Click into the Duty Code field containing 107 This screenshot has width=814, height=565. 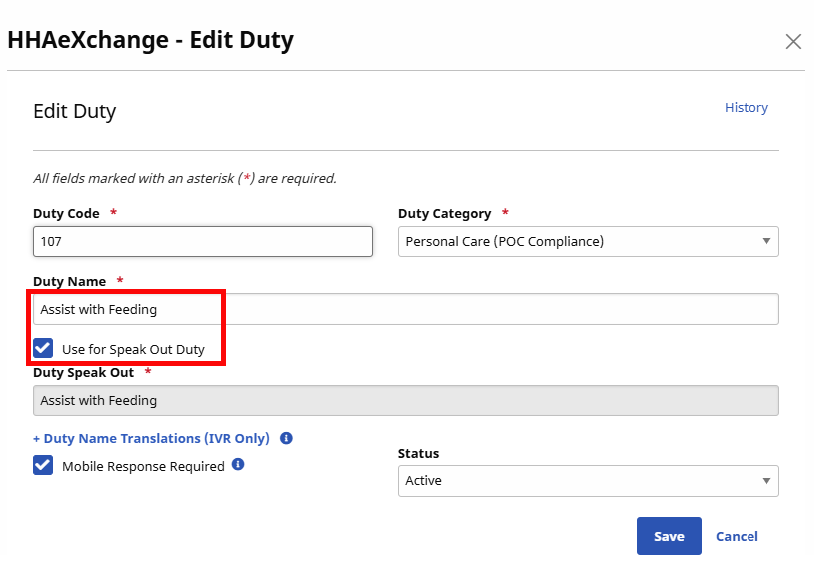click(x=202, y=241)
